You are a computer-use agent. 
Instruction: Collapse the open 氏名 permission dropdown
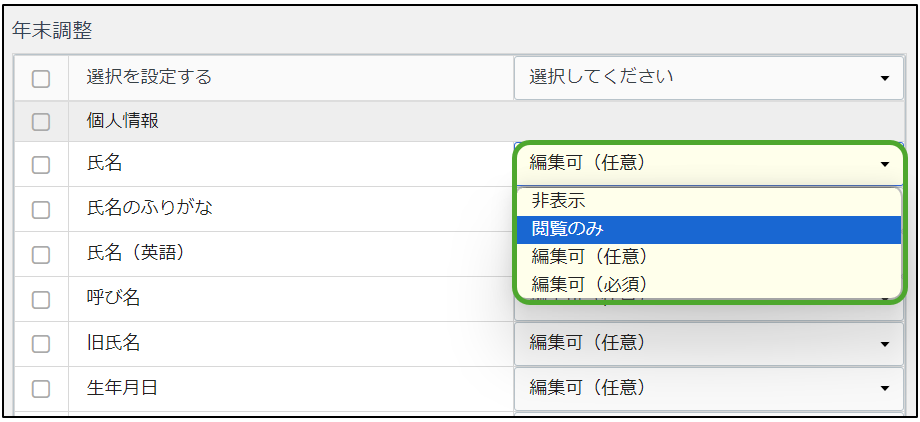coord(709,164)
